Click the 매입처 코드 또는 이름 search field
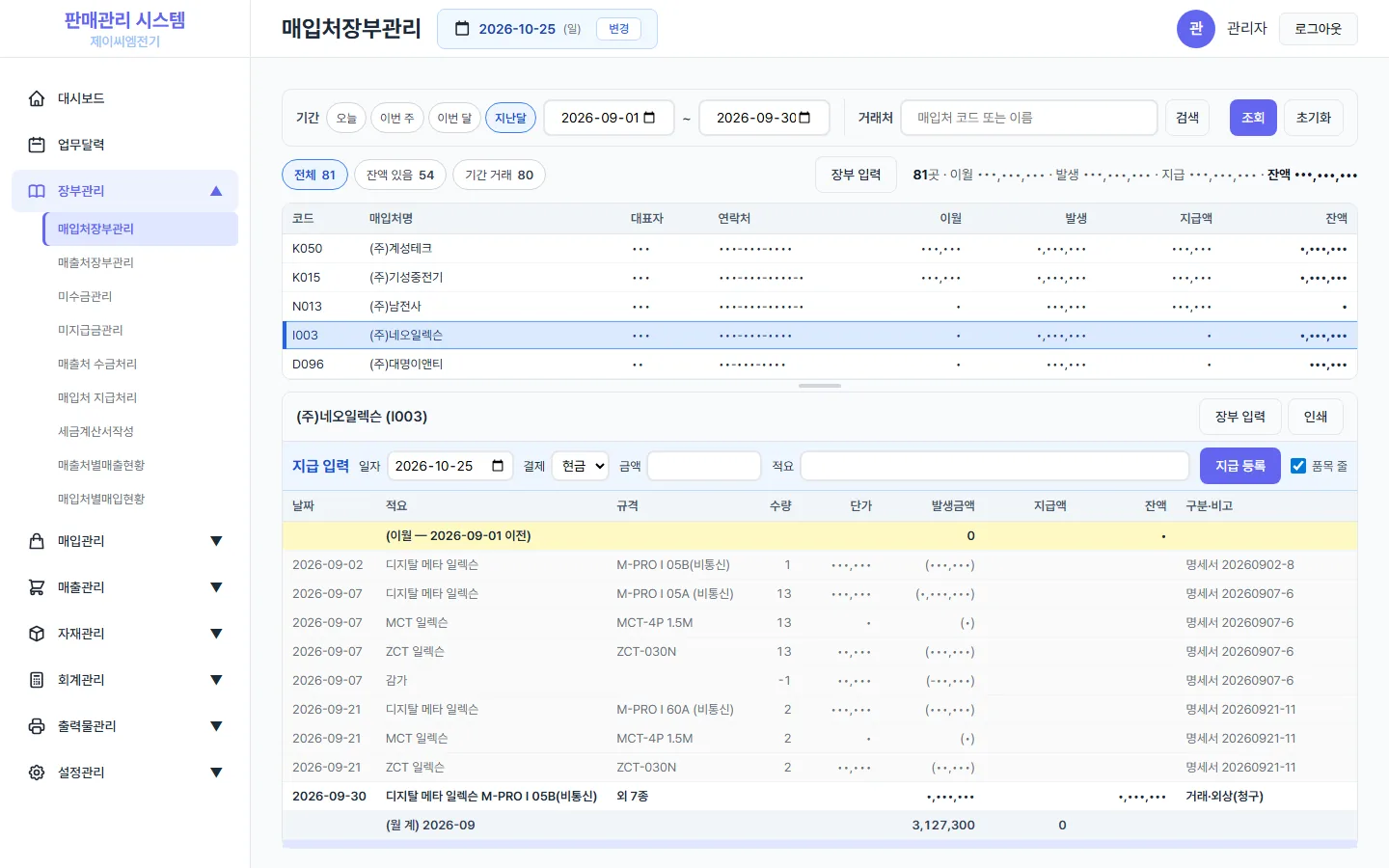The height and width of the screenshot is (868, 1389). pyautogui.click(x=1029, y=118)
